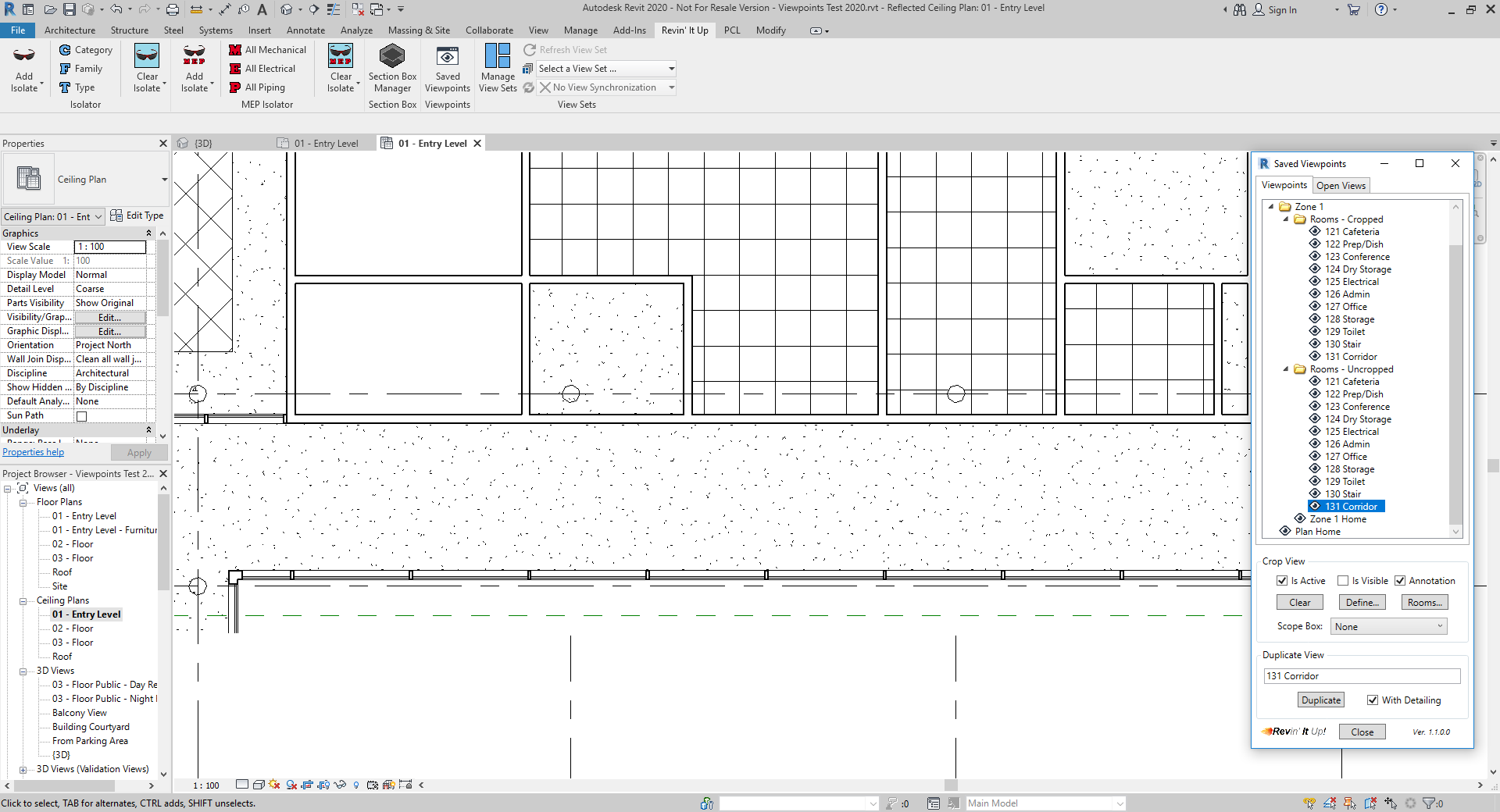
Task: Click the Rooms... button
Action: point(1425,603)
